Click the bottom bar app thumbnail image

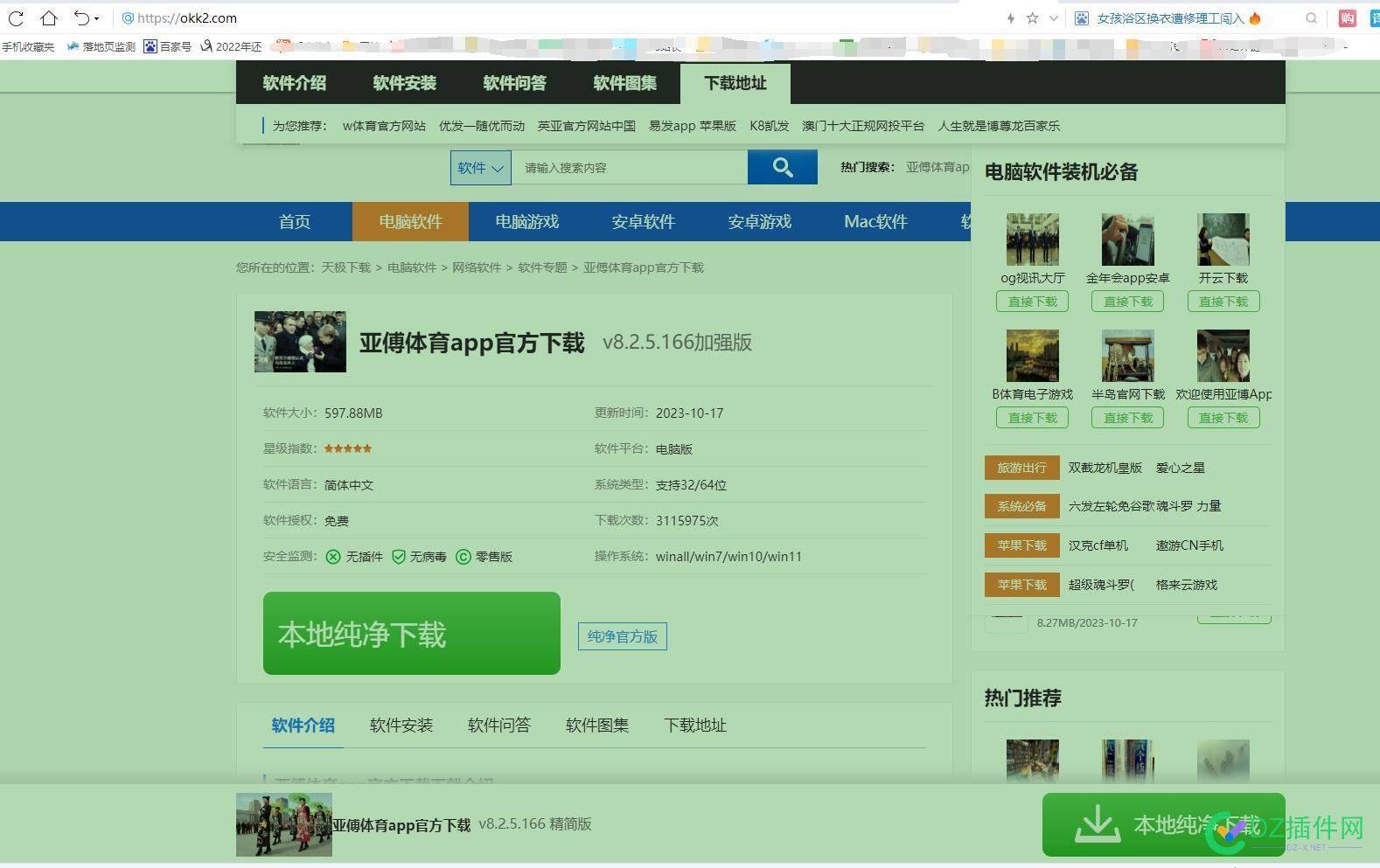point(284,824)
